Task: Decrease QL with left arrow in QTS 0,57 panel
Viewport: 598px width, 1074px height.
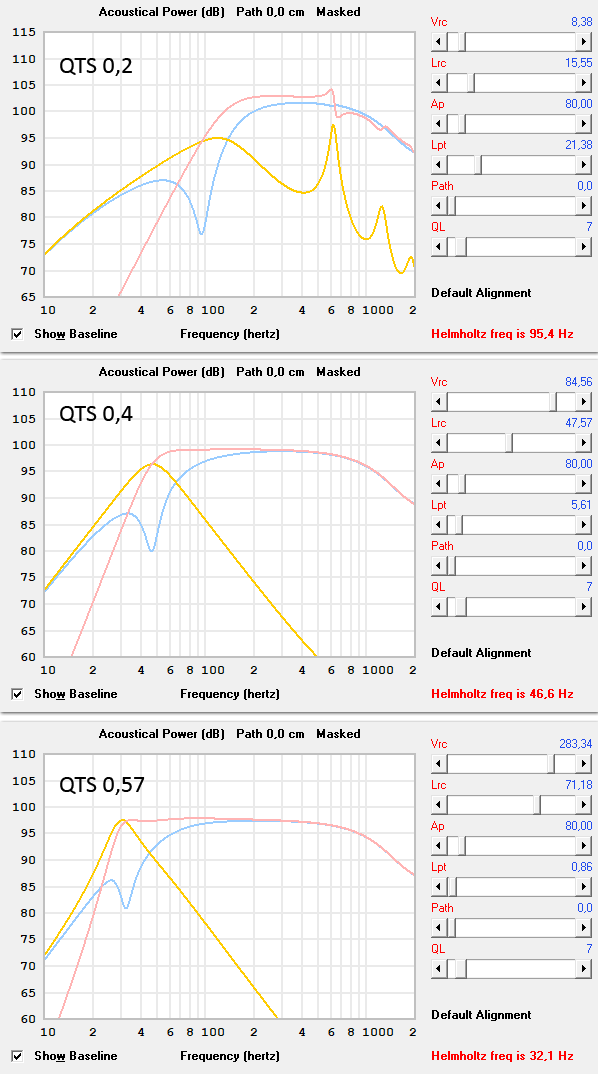Action: coord(439,969)
